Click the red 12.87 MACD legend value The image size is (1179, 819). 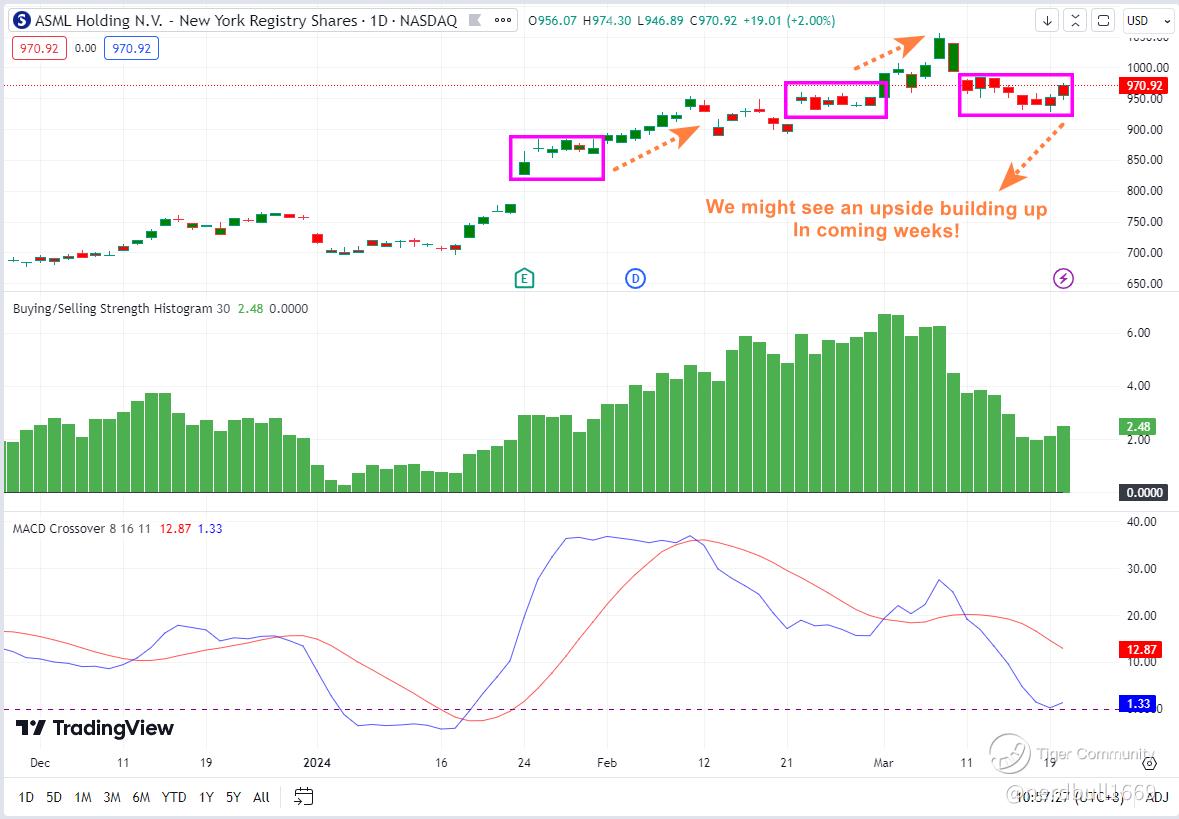coord(175,529)
